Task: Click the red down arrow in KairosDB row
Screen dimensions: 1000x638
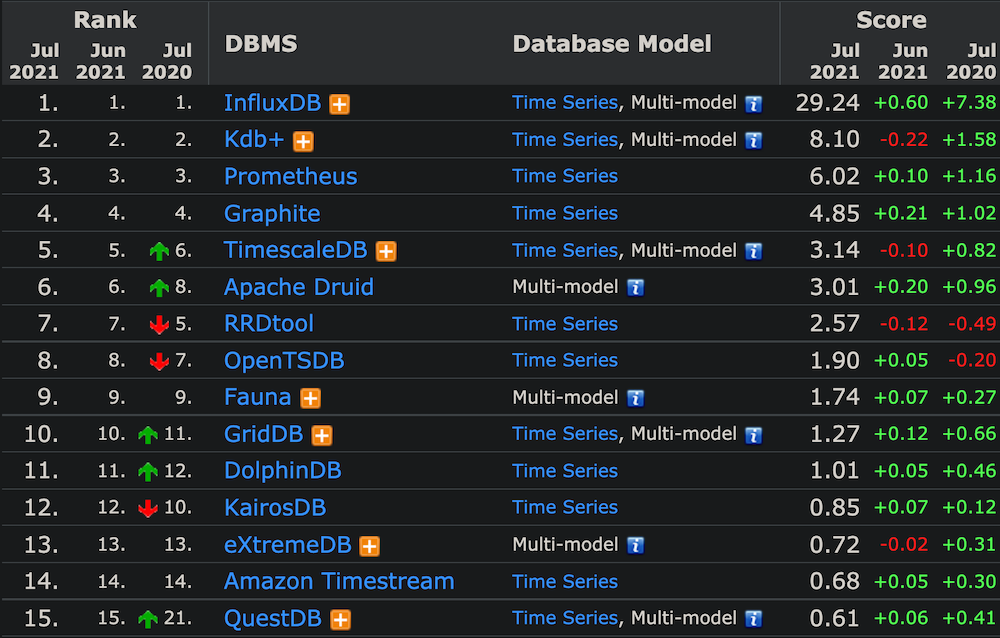Action: click(x=148, y=508)
